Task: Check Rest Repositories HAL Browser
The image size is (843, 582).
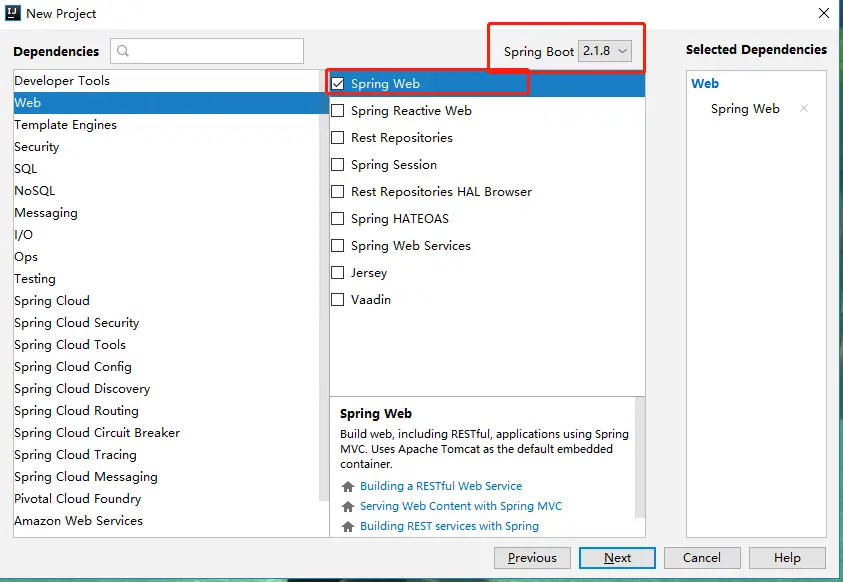Action: click(338, 191)
